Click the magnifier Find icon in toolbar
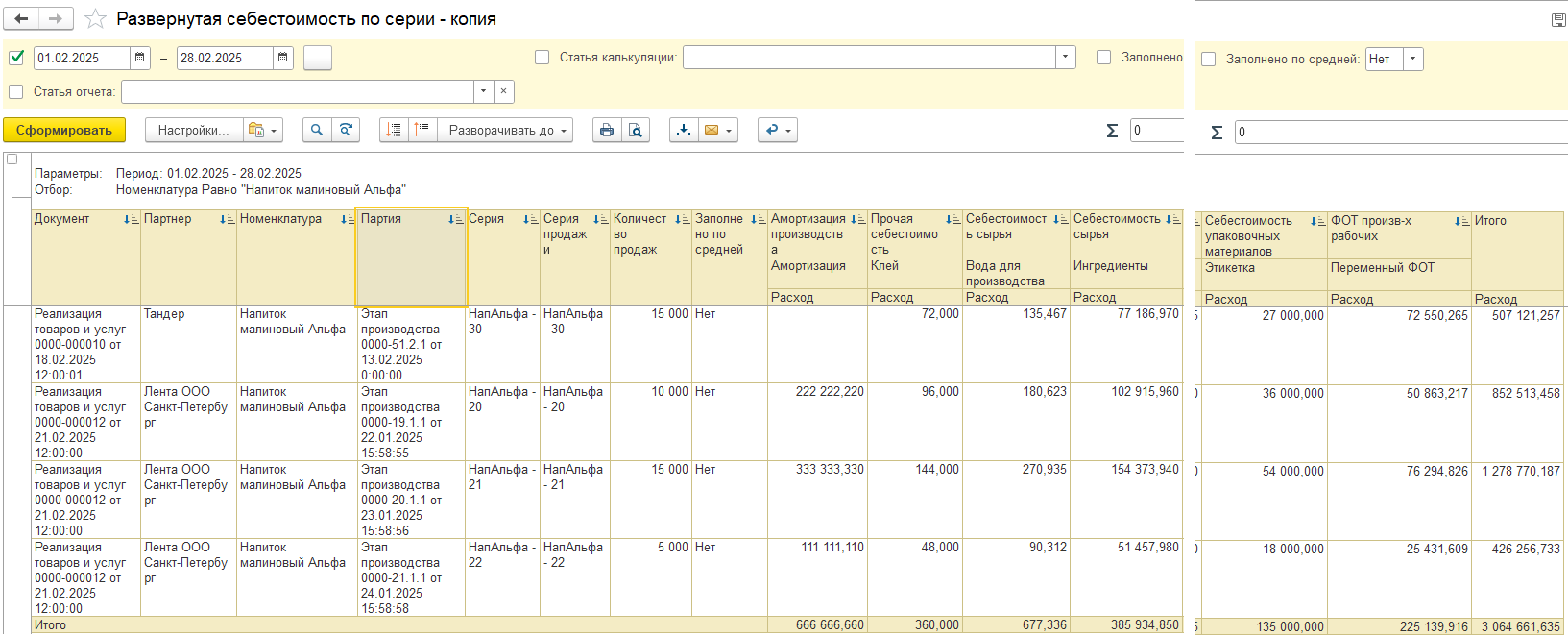The width and height of the screenshot is (1568, 636). 317,130
